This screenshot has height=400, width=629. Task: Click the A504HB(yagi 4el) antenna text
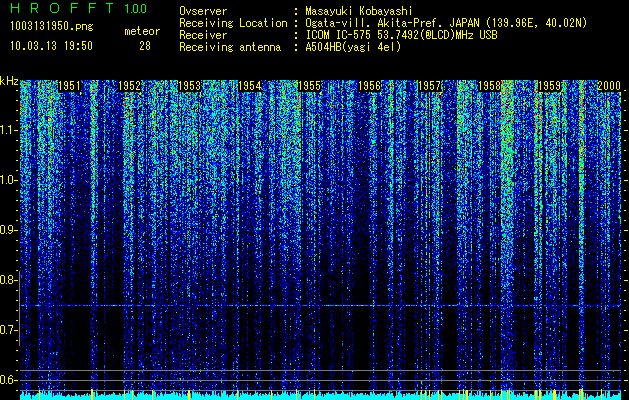[x=353, y=47]
